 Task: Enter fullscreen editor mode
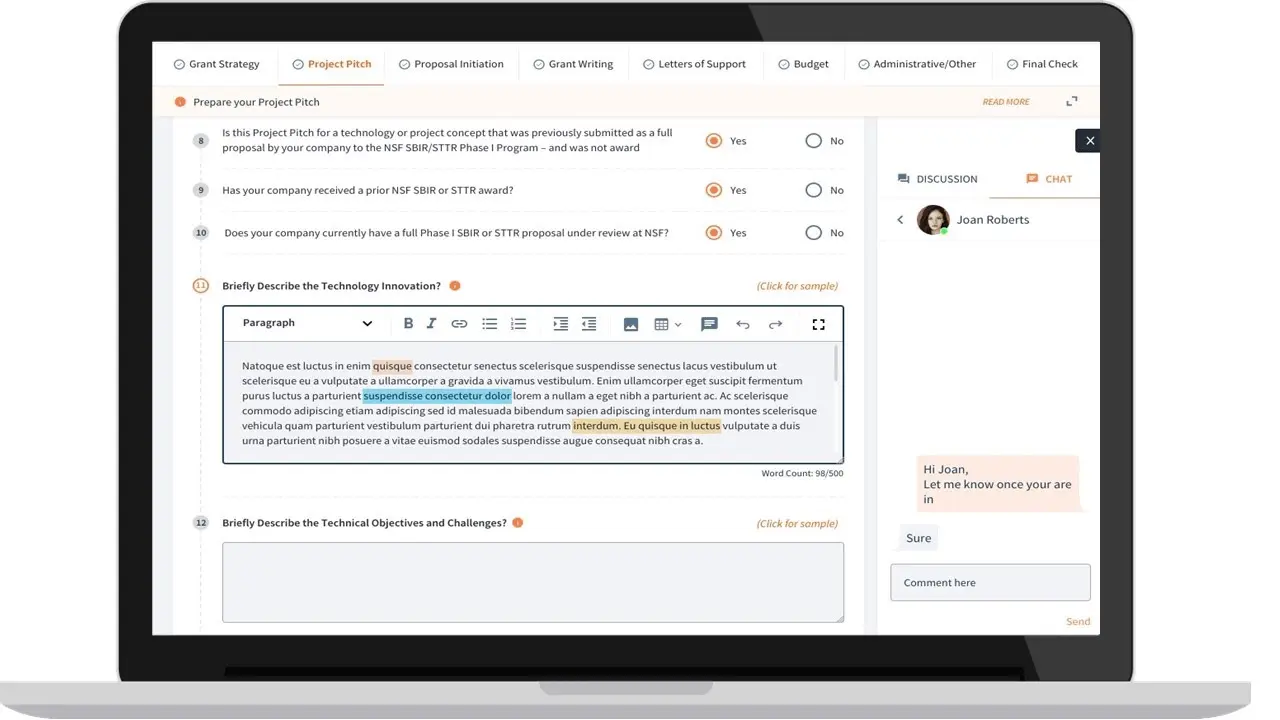pyautogui.click(x=818, y=324)
